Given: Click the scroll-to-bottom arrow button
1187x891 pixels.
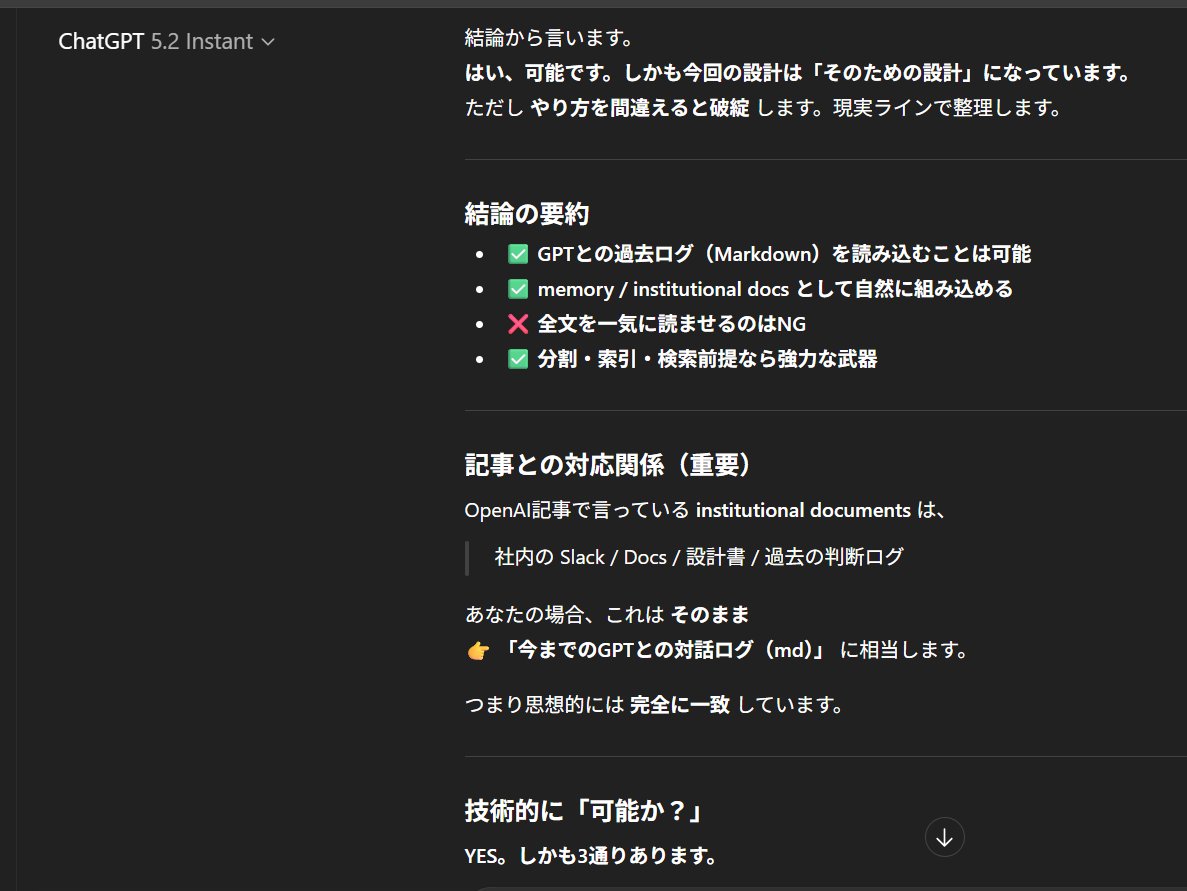Looking at the screenshot, I should 944,837.
